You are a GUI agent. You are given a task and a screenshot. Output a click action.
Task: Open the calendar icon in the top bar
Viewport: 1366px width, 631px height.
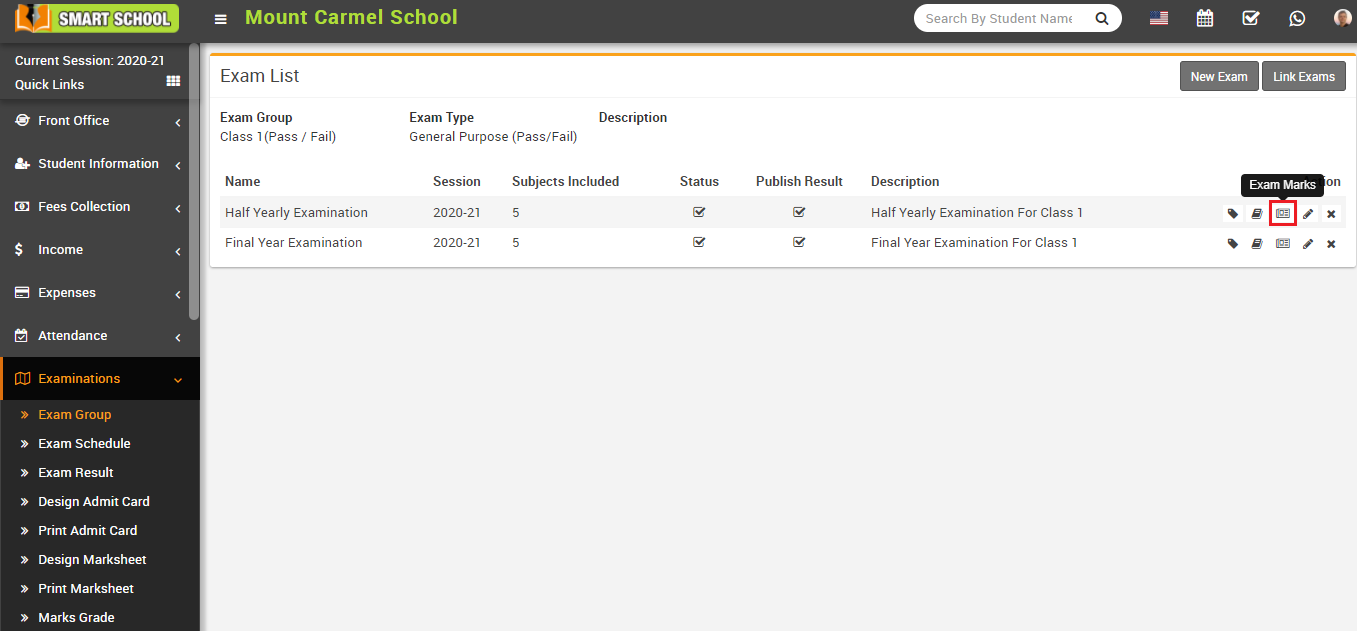[x=1205, y=18]
